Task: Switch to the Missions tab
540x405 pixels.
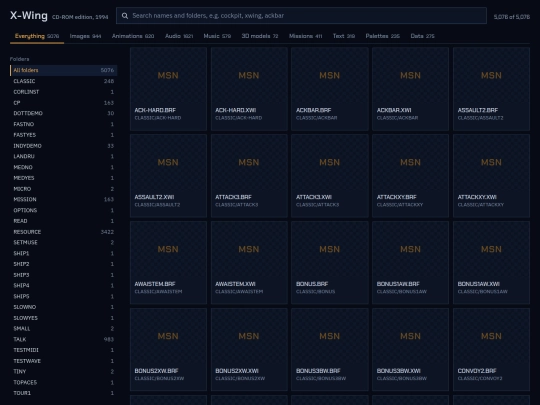Action: 305,36
